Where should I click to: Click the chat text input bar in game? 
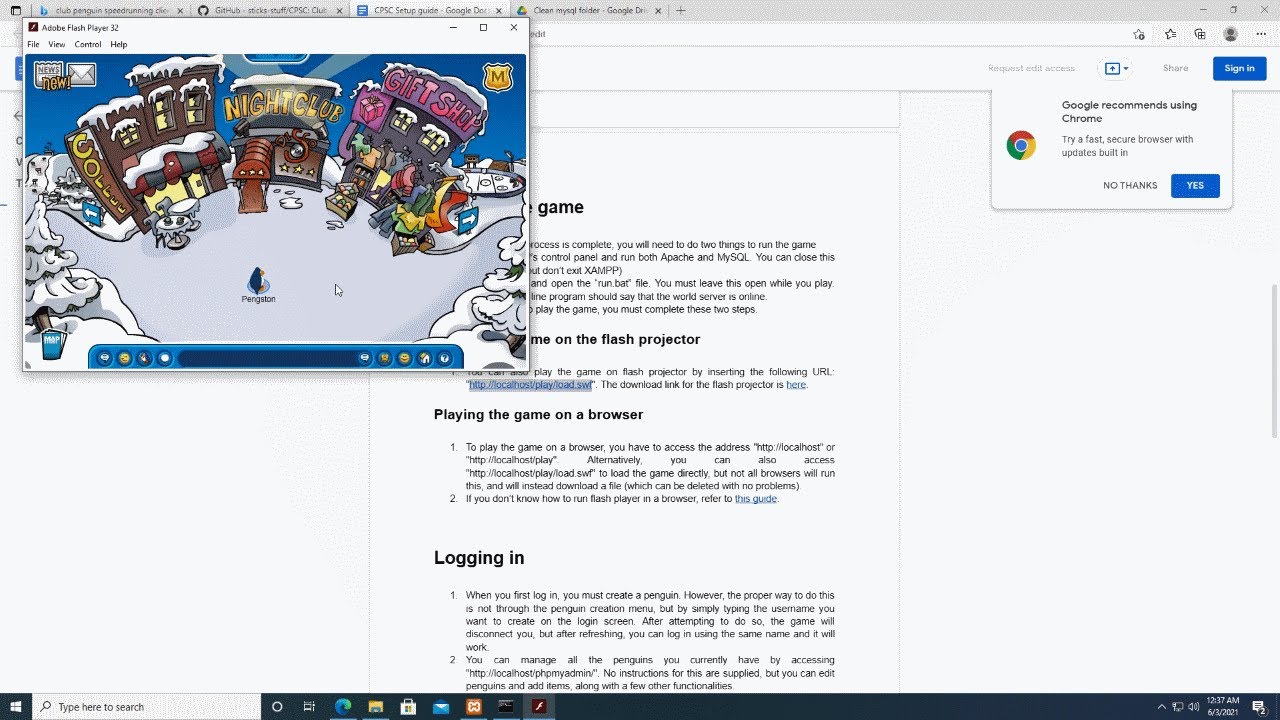tap(266, 358)
